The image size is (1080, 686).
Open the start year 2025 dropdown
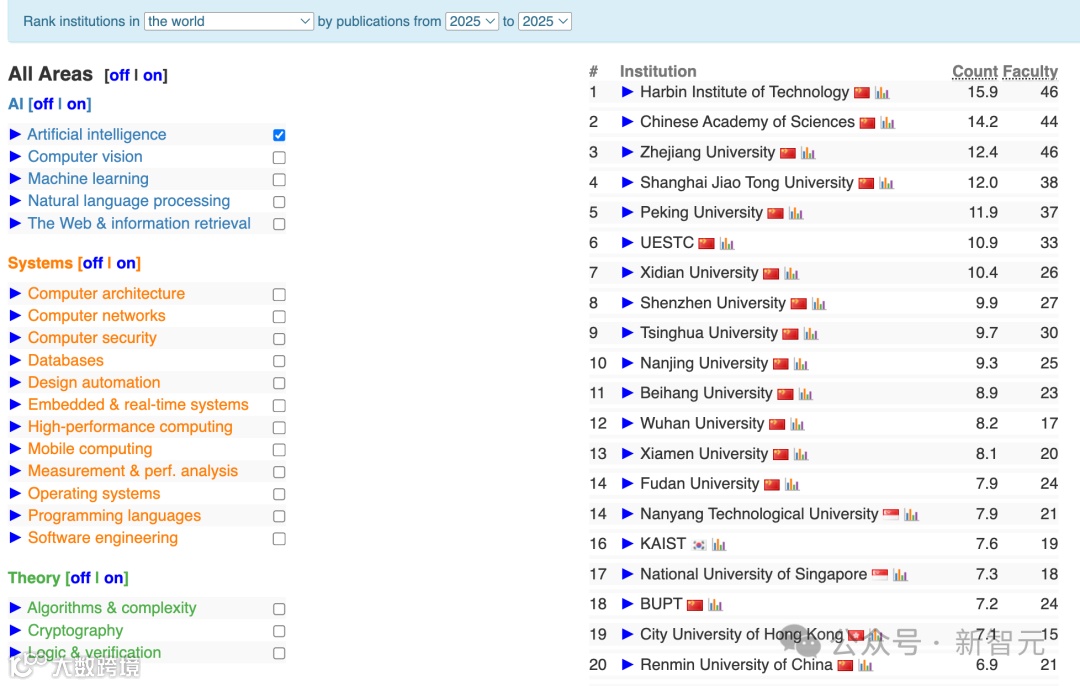(472, 21)
